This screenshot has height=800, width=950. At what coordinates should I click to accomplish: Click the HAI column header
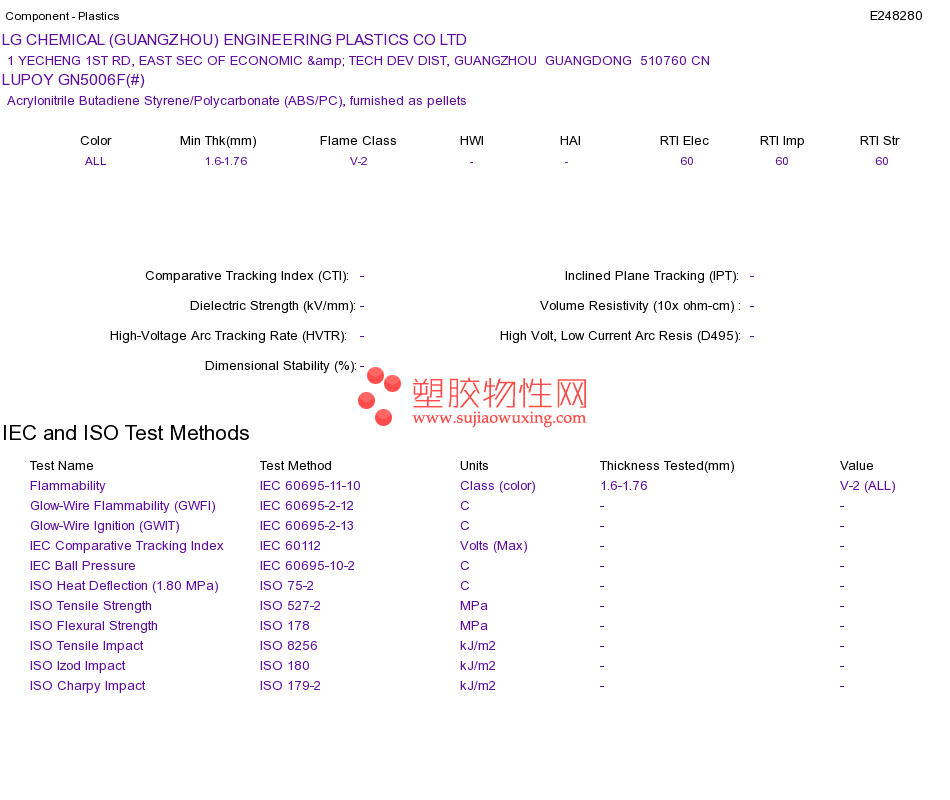570,141
